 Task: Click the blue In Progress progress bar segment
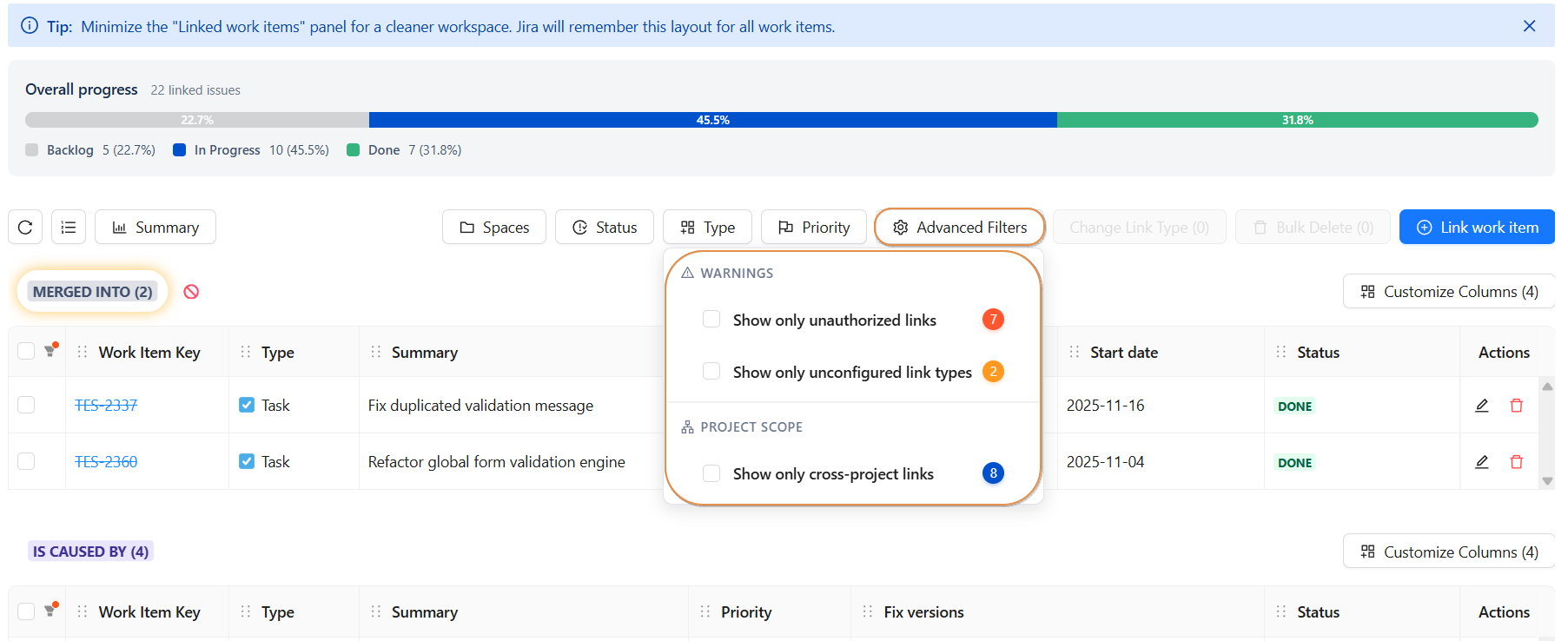click(x=712, y=120)
